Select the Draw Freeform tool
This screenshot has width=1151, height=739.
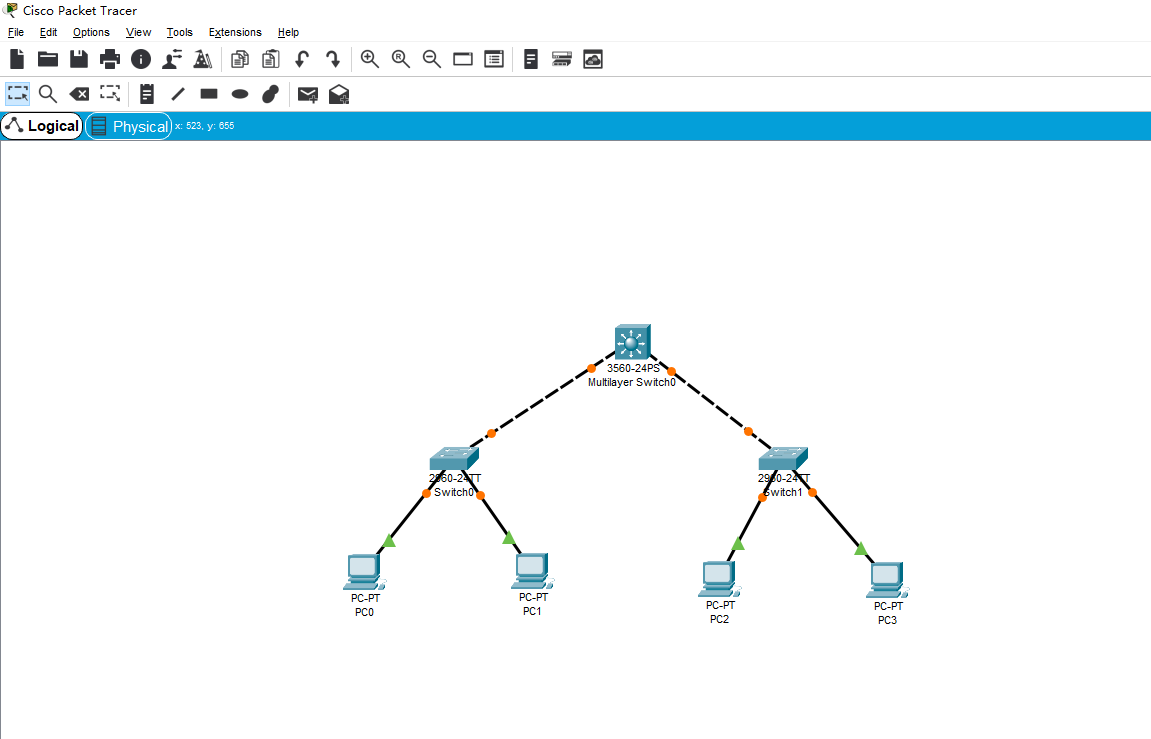[x=271, y=94]
